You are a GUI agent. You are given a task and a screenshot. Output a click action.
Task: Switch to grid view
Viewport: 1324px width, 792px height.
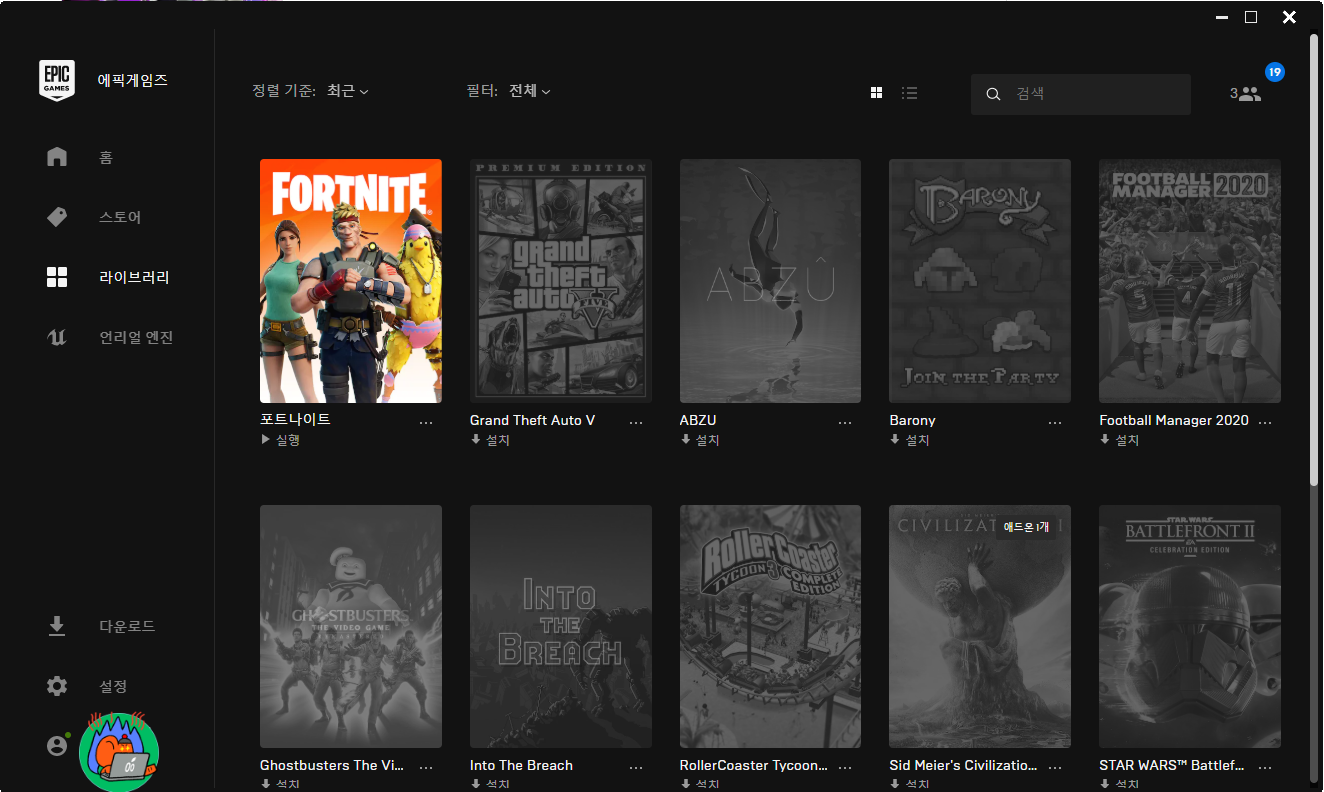click(876, 93)
